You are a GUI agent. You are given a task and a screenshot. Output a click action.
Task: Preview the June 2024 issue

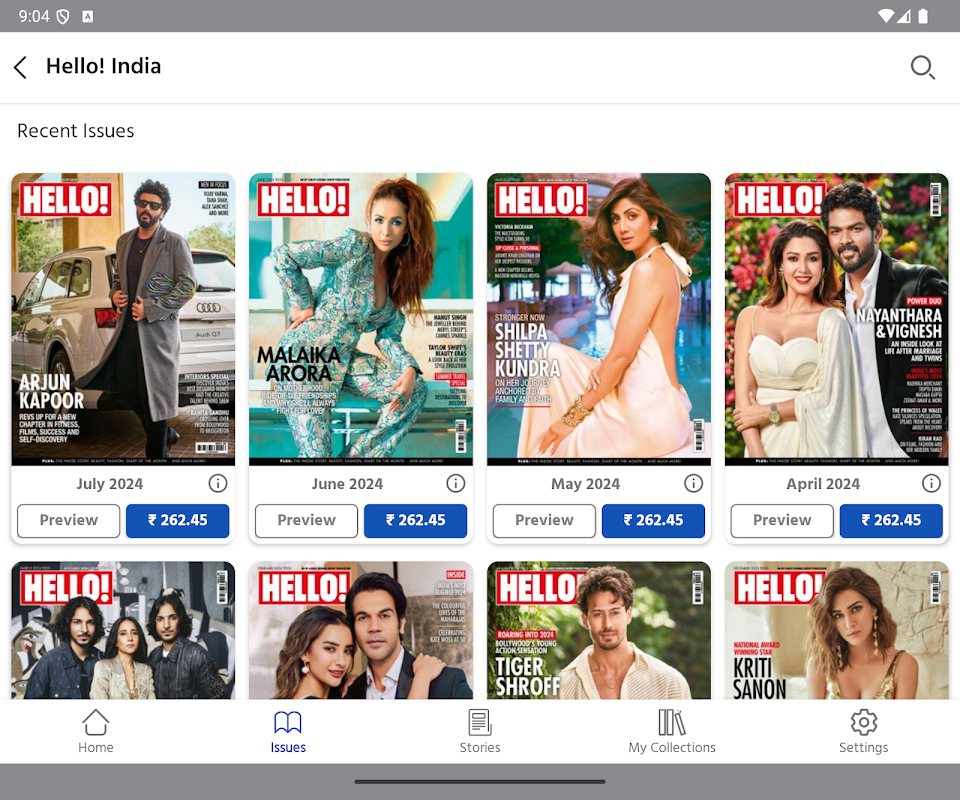pyautogui.click(x=306, y=521)
